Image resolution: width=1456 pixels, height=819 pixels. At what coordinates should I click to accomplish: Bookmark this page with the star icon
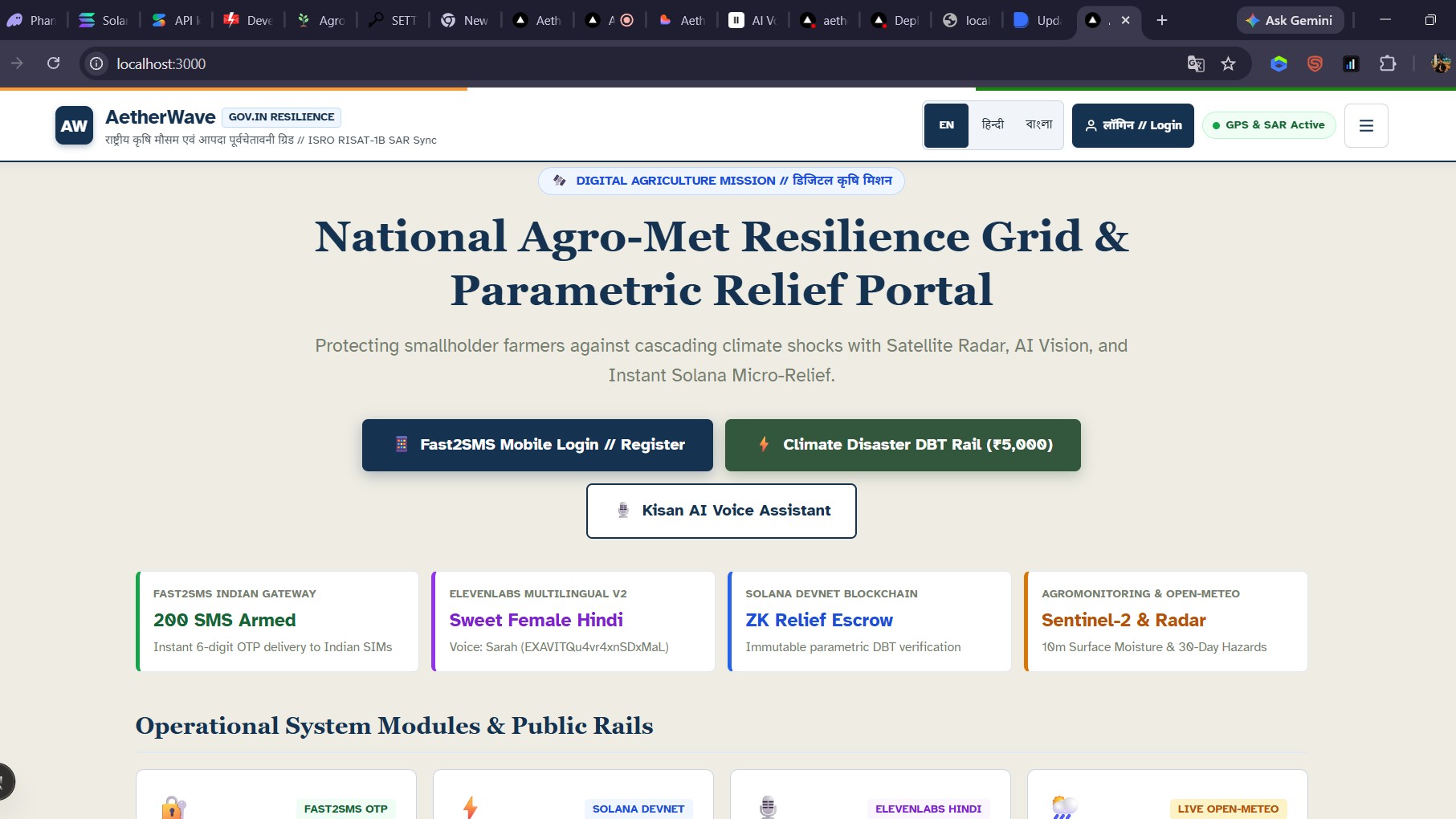point(1228,63)
